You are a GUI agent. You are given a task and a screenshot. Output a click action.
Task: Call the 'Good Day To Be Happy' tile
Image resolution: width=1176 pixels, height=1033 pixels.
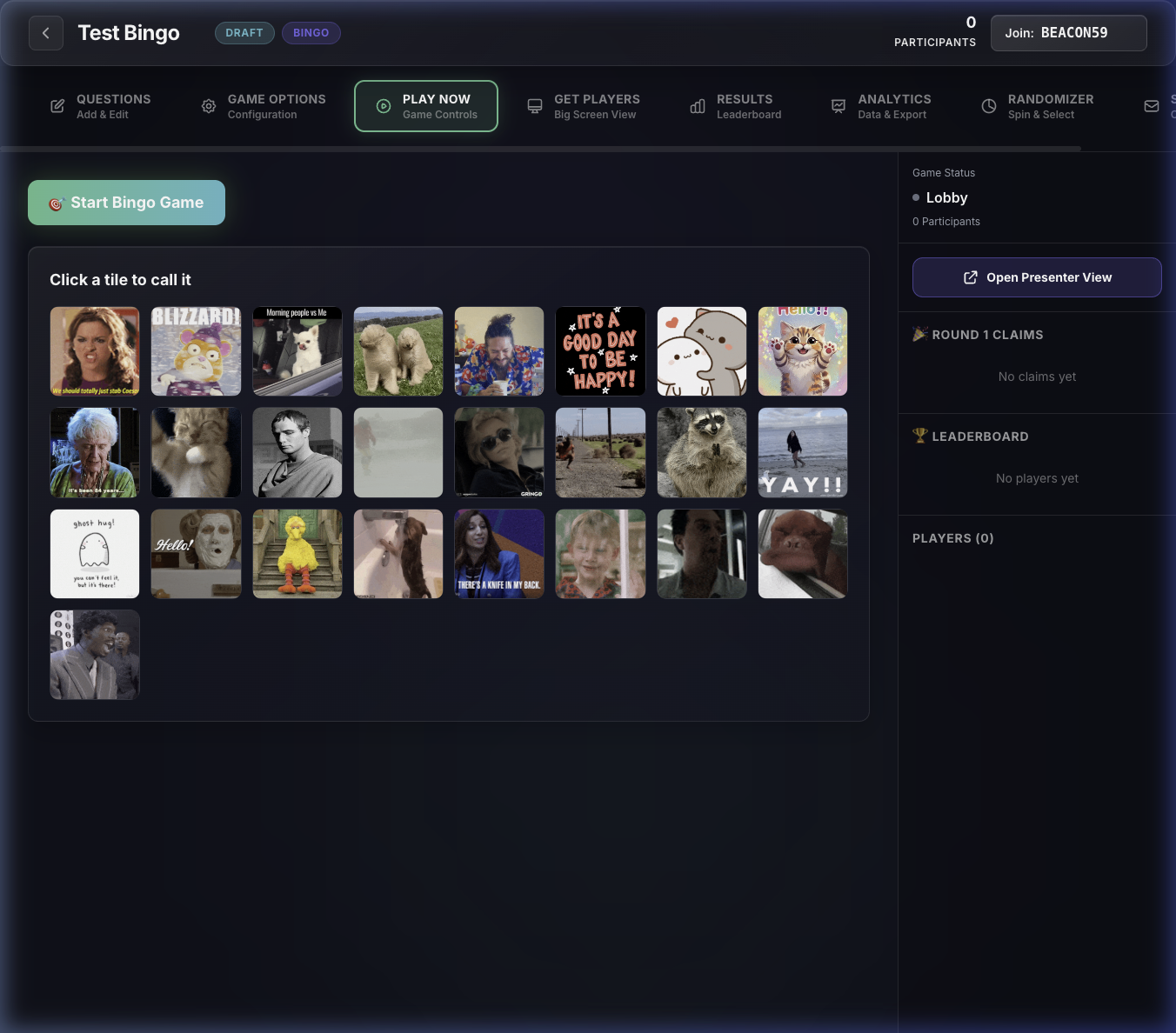(600, 351)
